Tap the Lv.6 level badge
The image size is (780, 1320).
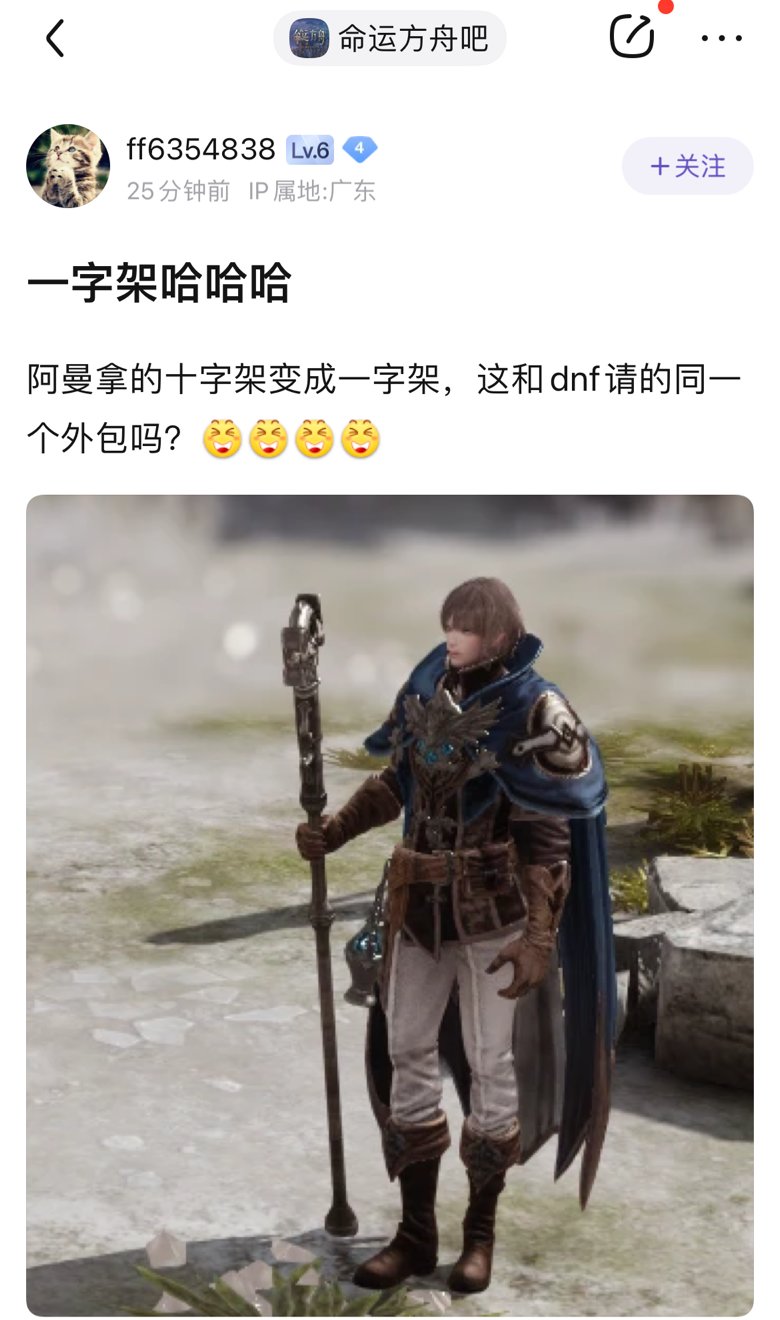tap(310, 150)
